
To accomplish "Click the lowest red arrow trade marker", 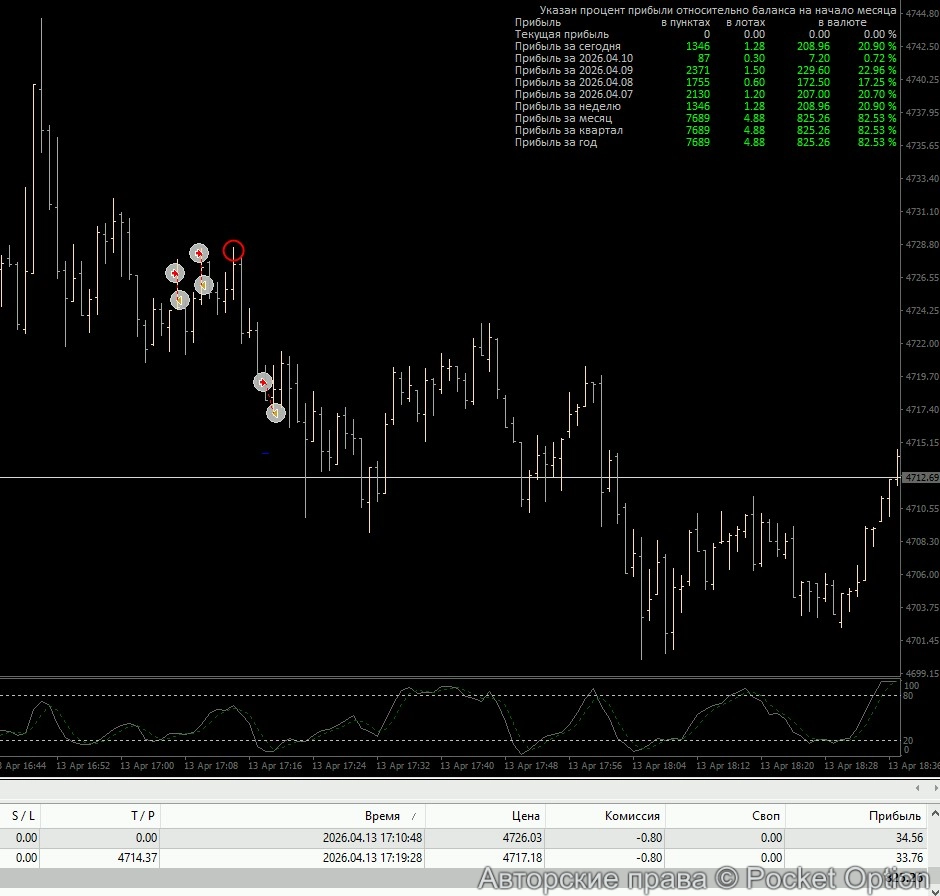I will point(262,382).
